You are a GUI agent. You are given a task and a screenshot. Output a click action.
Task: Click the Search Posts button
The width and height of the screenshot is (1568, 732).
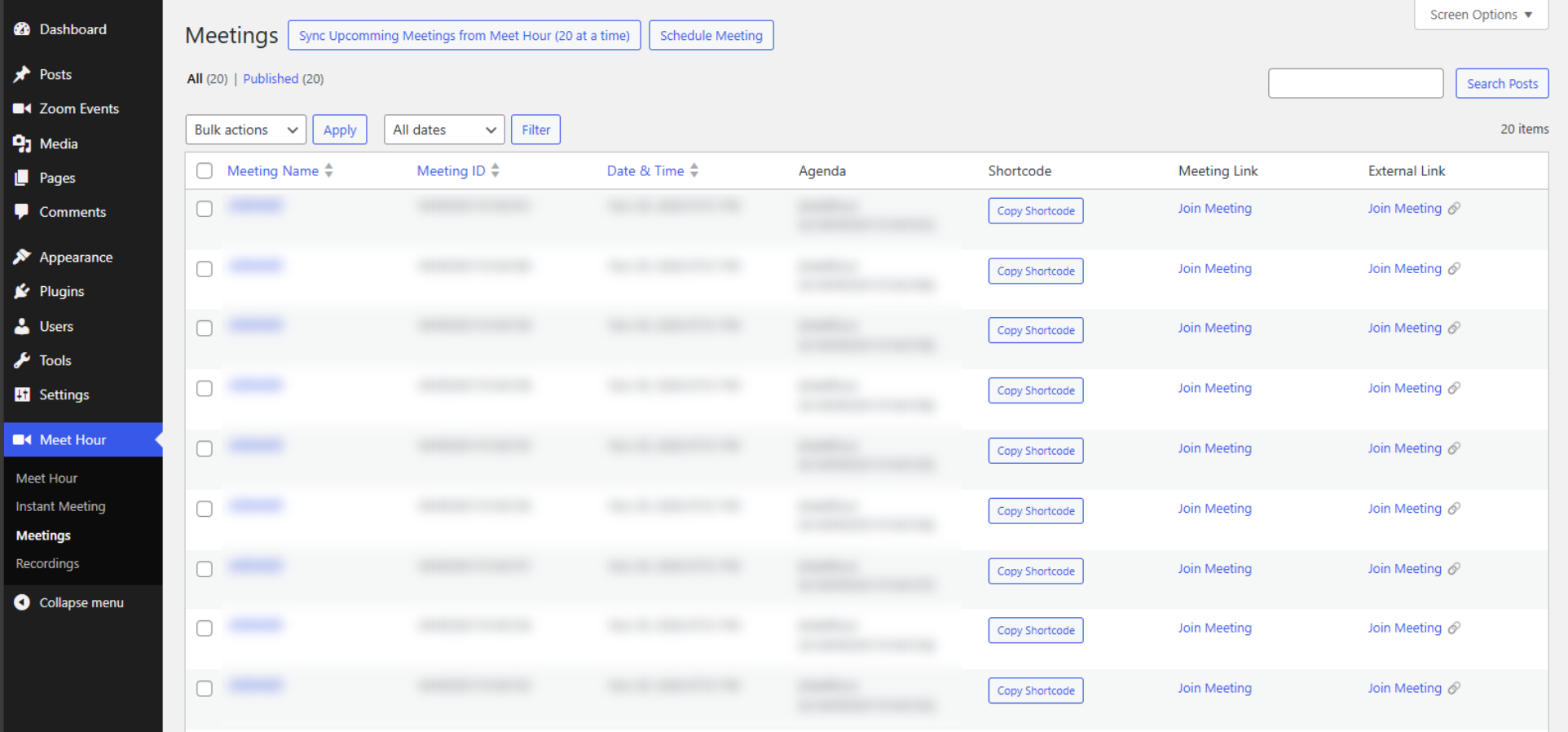[x=1502, y=83]
